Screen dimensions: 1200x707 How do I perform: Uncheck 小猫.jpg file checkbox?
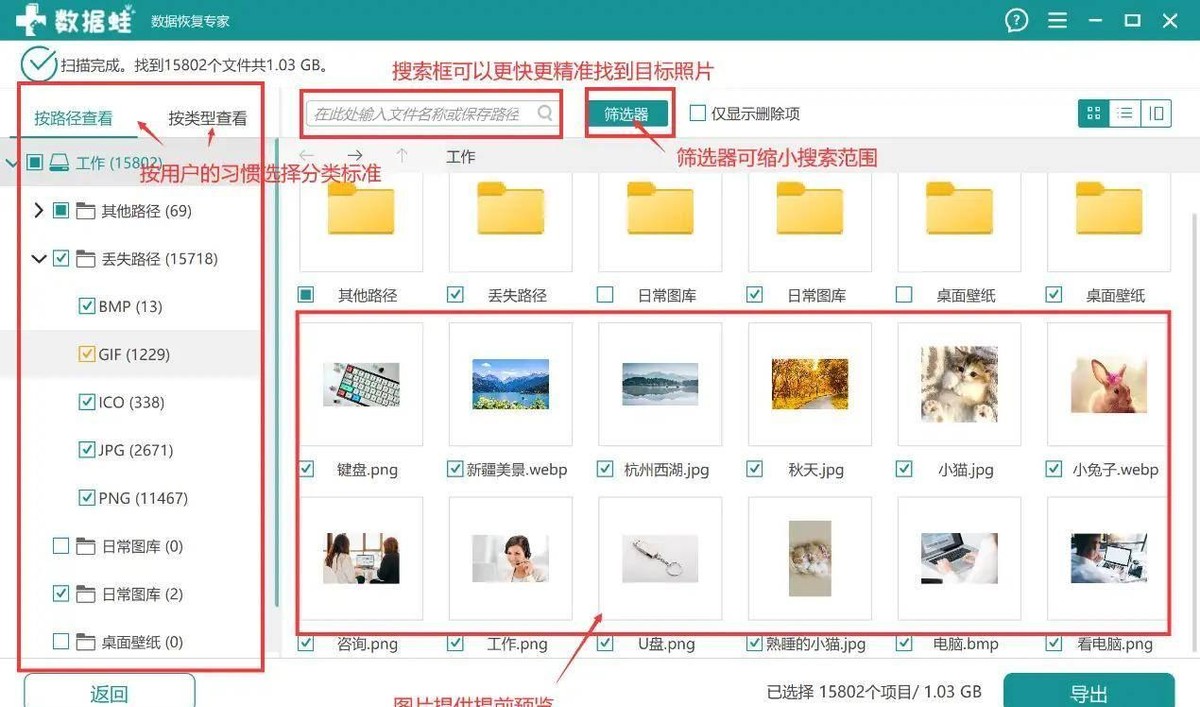click(x=905, y=469)
